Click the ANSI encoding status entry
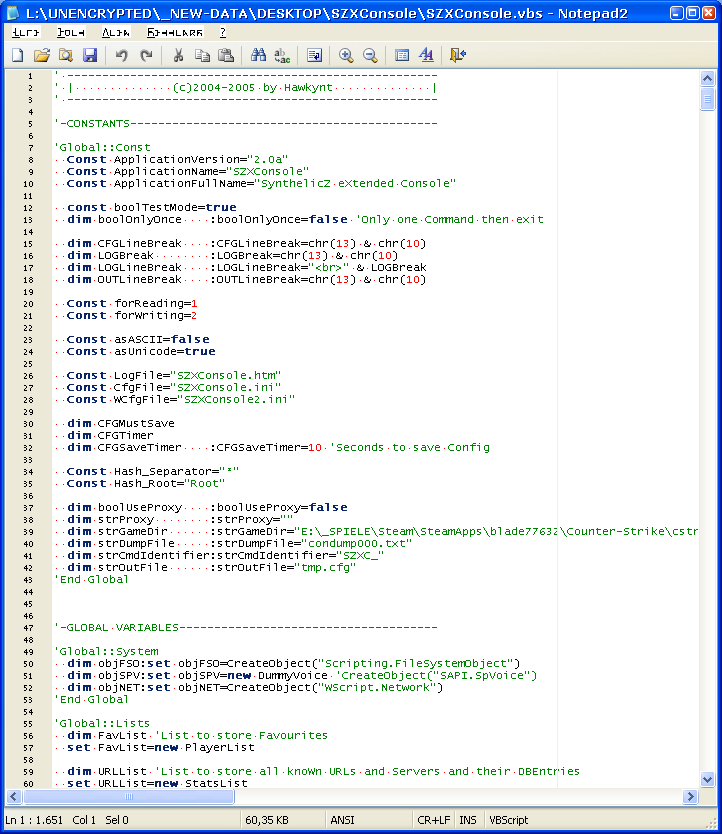Viewport: 722px width, 834px height. click(342, 820)
